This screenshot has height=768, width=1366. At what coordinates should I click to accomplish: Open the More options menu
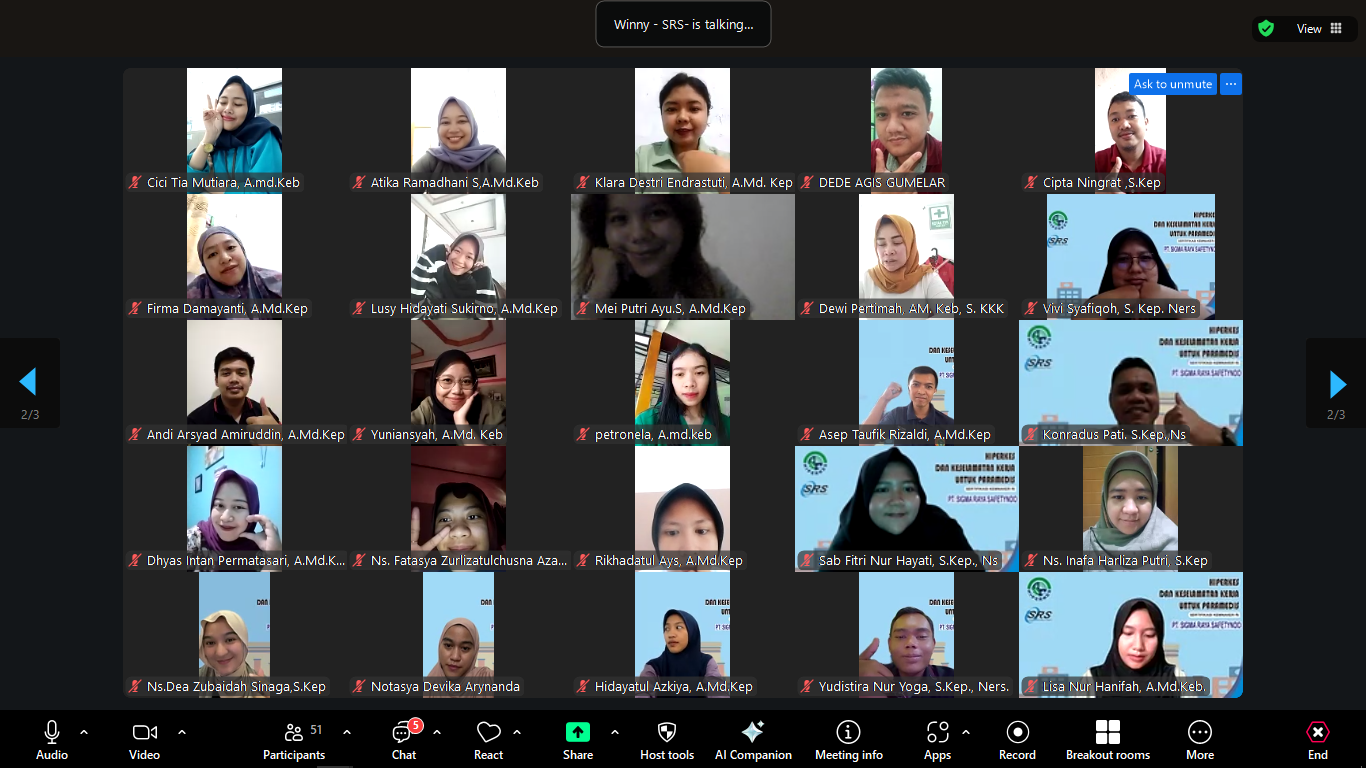[1199, 733]
